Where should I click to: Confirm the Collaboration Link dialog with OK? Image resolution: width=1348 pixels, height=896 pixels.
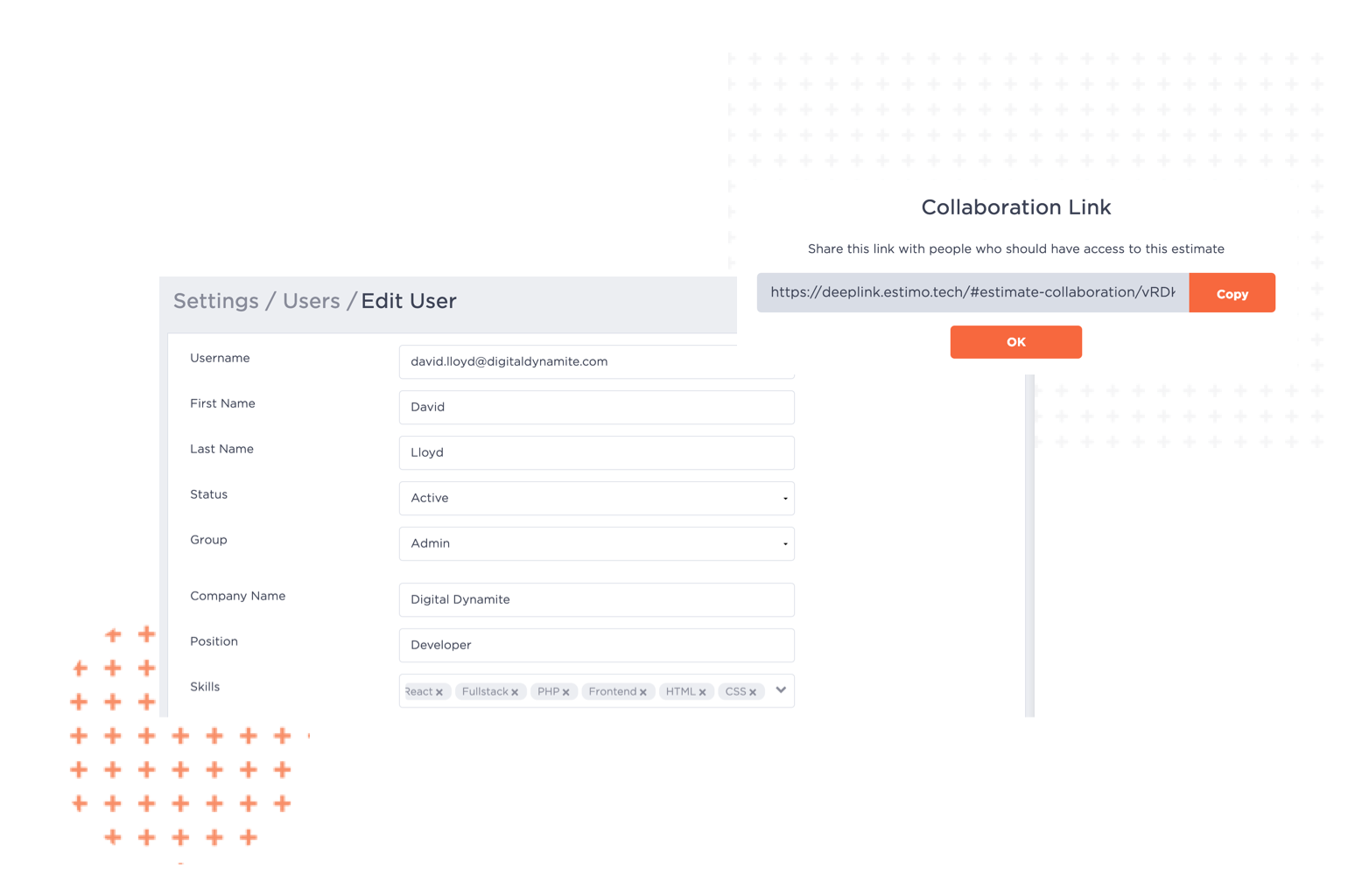point(1016,342)
